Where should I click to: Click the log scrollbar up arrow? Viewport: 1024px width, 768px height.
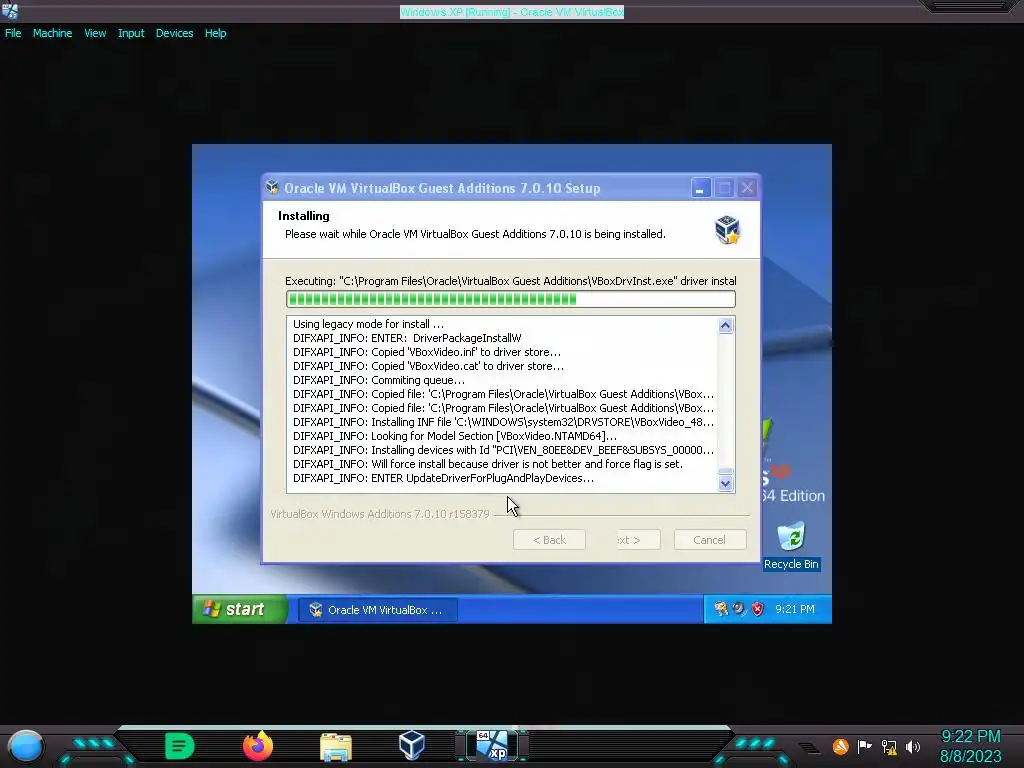[x=726, y=326]
